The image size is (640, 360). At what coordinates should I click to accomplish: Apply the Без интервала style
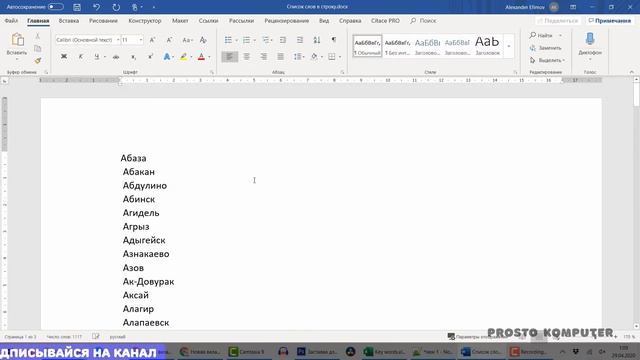[x=397, y=46]
